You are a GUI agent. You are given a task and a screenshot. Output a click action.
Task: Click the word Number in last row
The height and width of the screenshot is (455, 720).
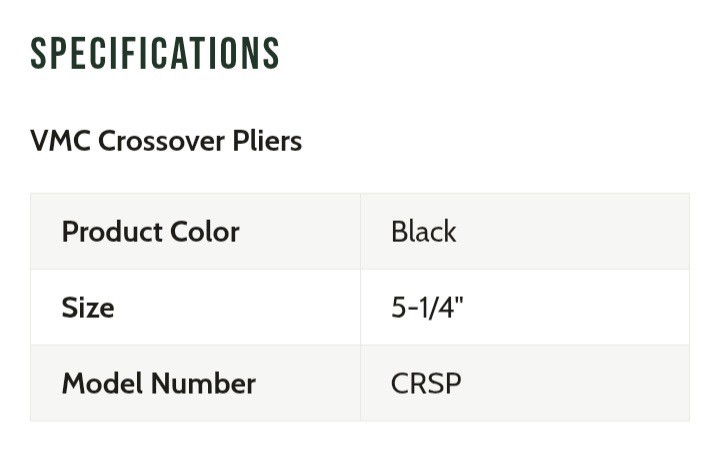[203, 383]
